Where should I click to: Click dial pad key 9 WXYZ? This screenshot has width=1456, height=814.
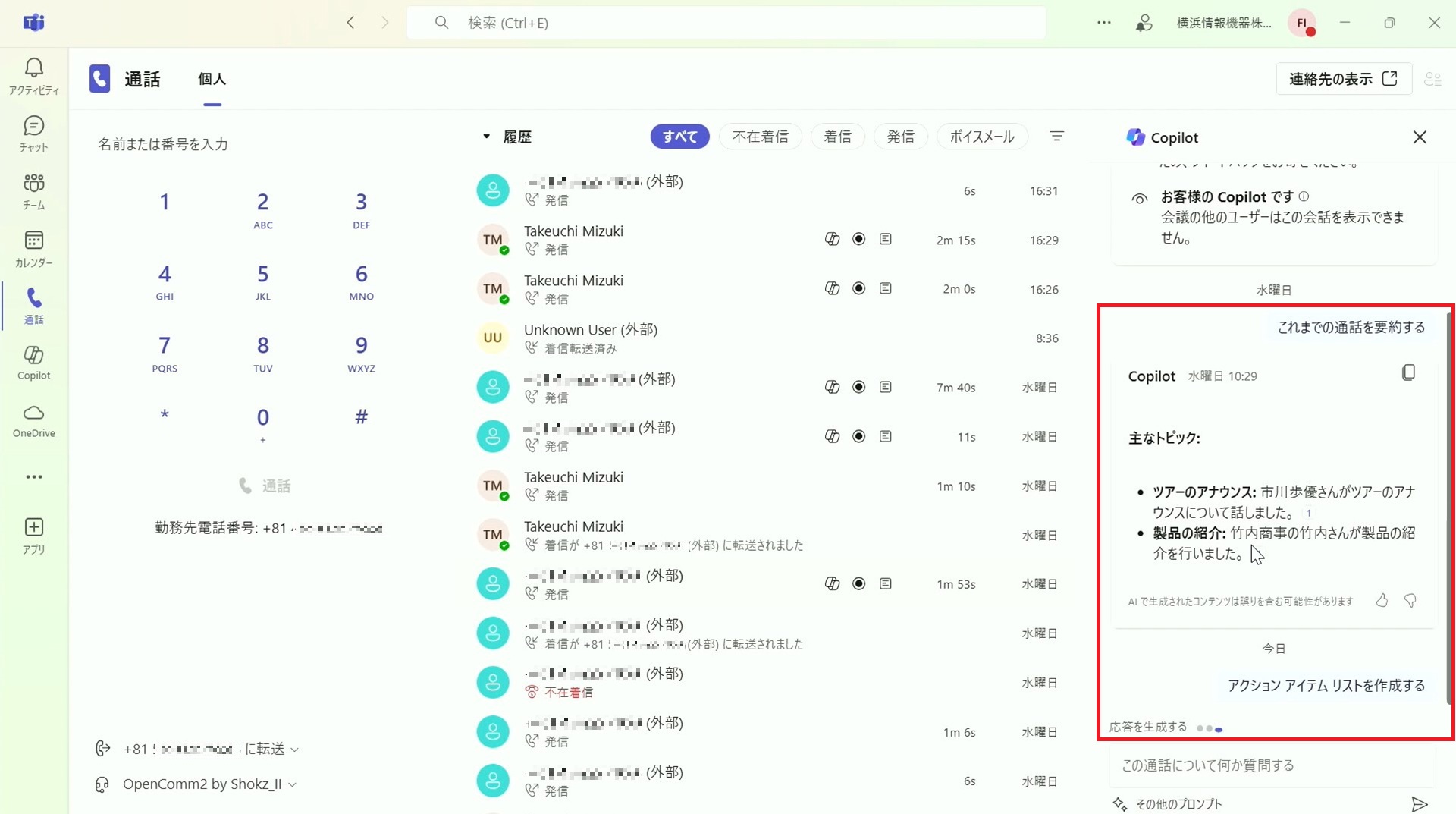[361, 354]
